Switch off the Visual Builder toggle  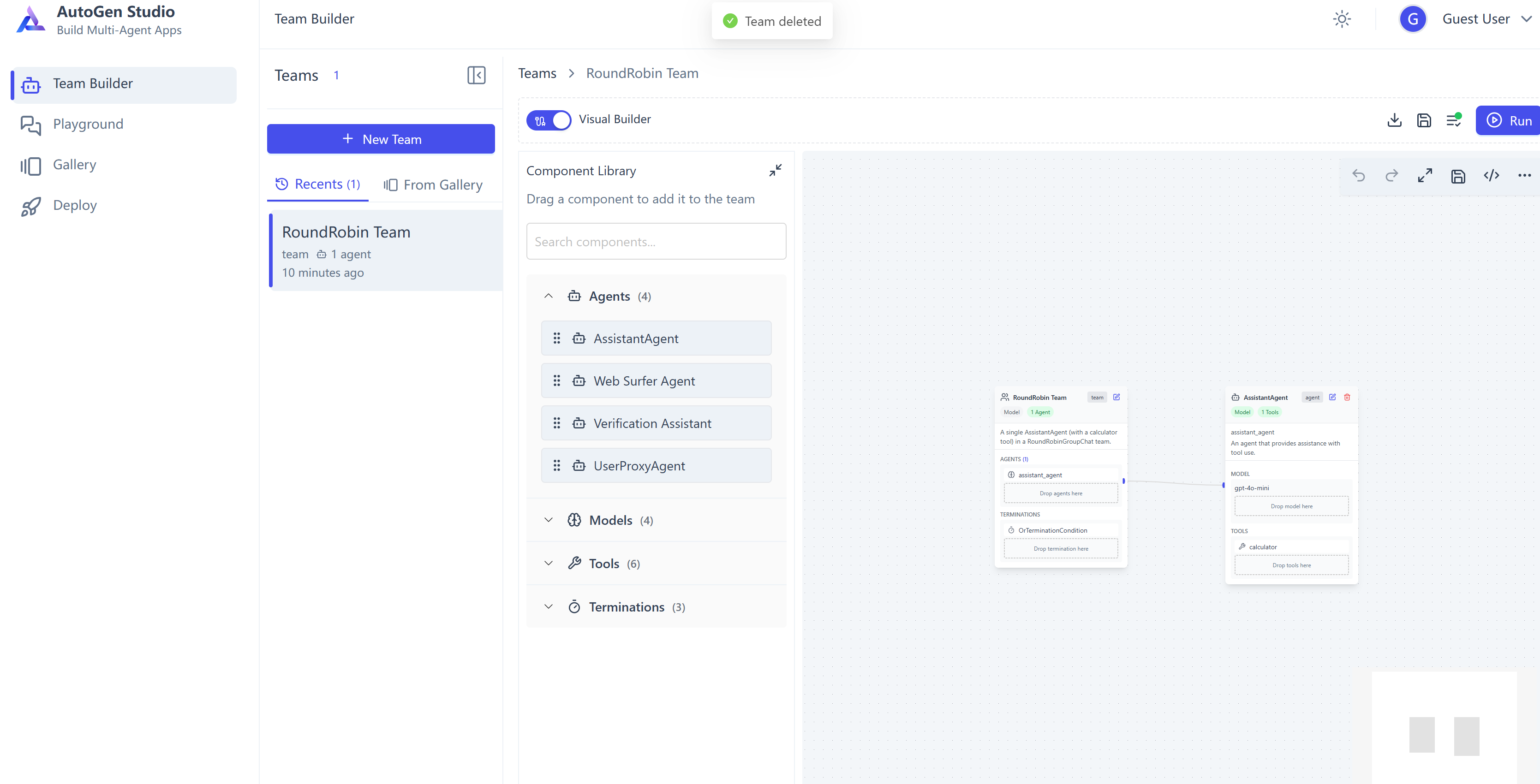[x=548, y=120]
